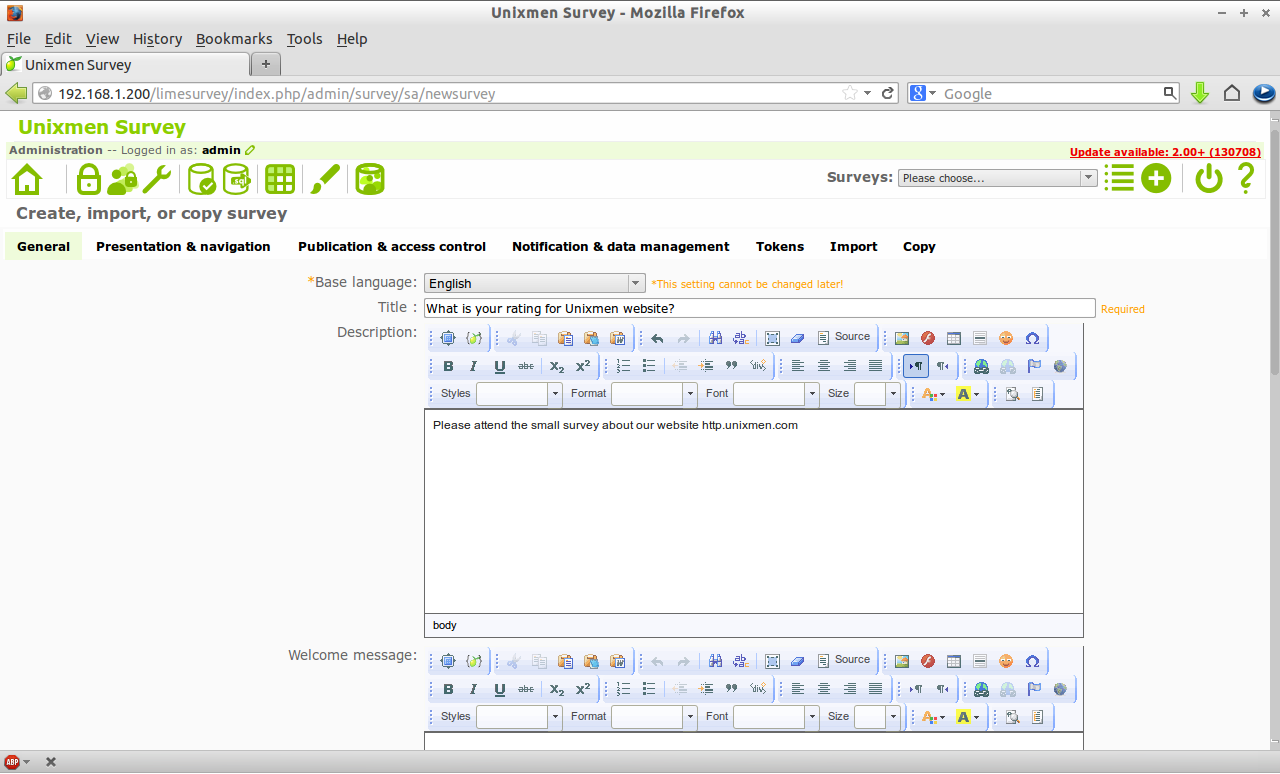The height and width of the screenshot is (774, 1280).
Task: Click eraser Remove Format in Description editor
Action: (x=797, y=338)
